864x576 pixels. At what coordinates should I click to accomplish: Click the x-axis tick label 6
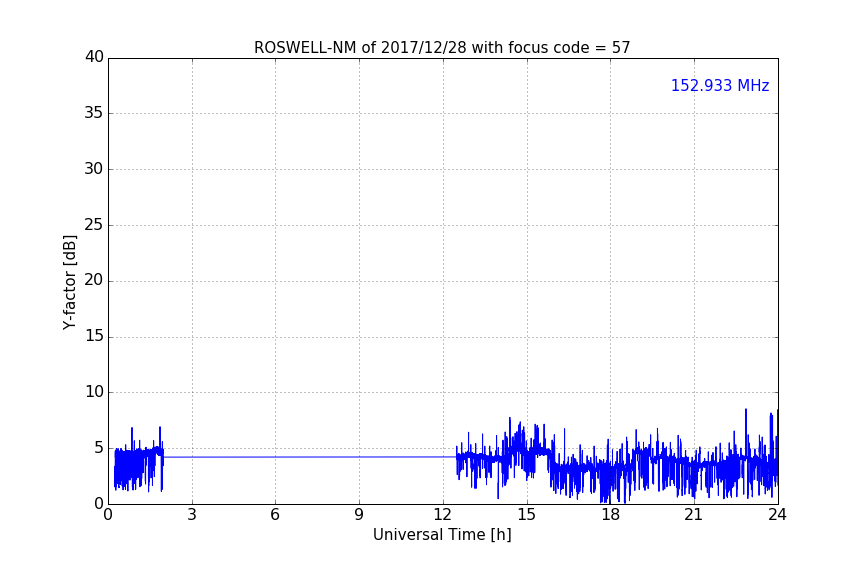[275, 515]
